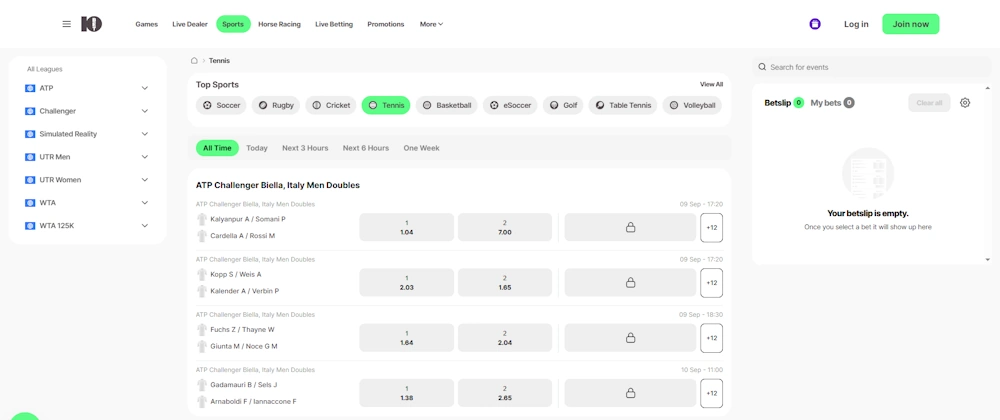Click the WTA league flag icon
Image resolution: width=1000 pixels, height=420 pixels.
pos(30,203)
